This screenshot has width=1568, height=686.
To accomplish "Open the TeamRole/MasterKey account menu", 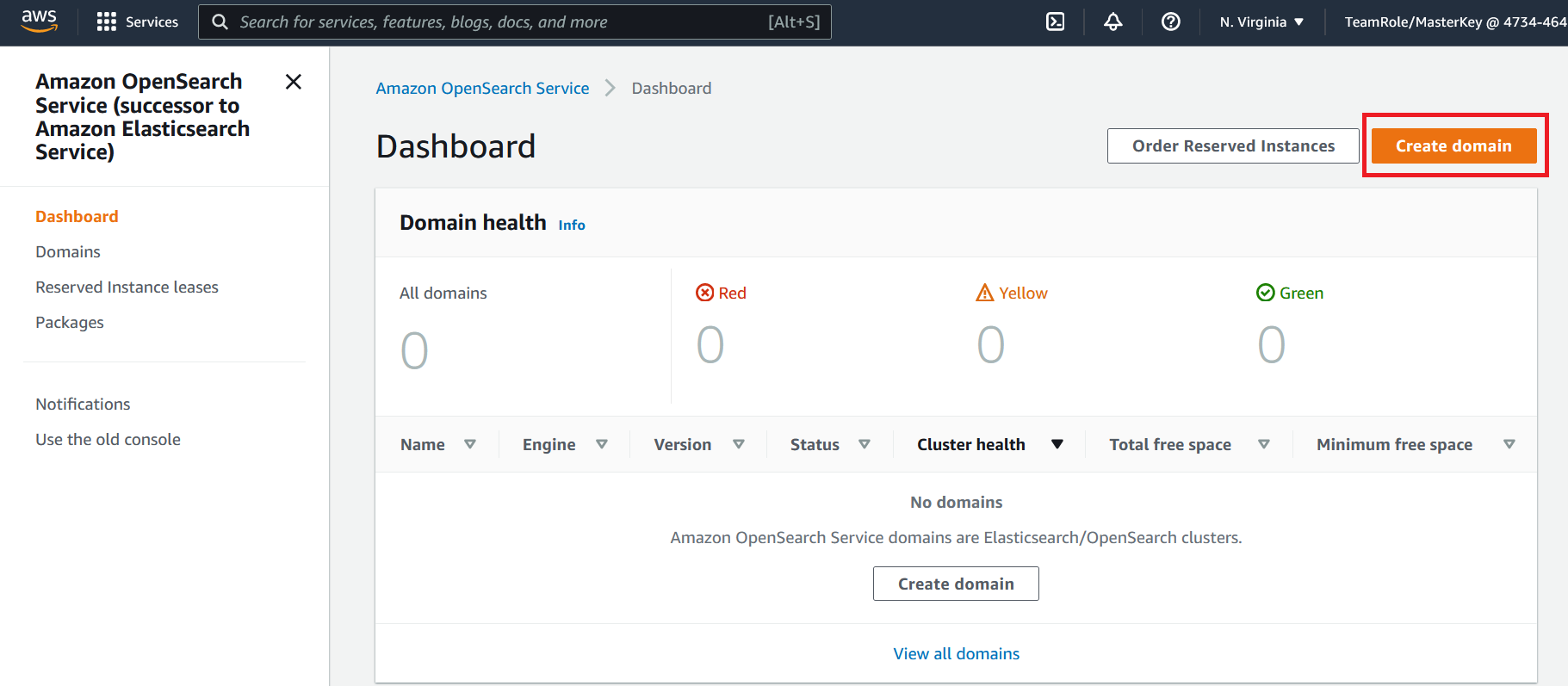I will 1455,22.
